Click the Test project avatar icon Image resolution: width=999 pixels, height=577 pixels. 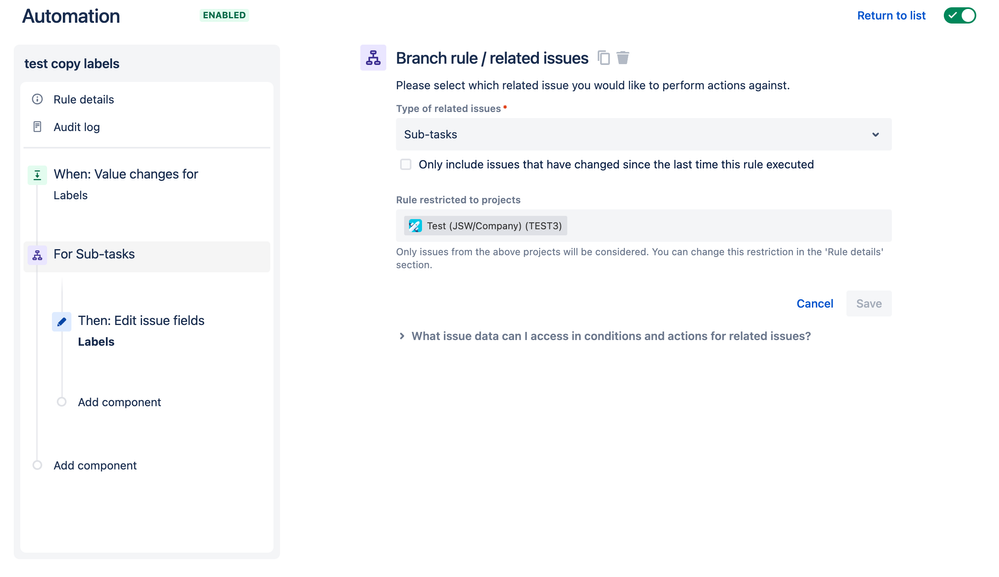click(x=415, y=225)
